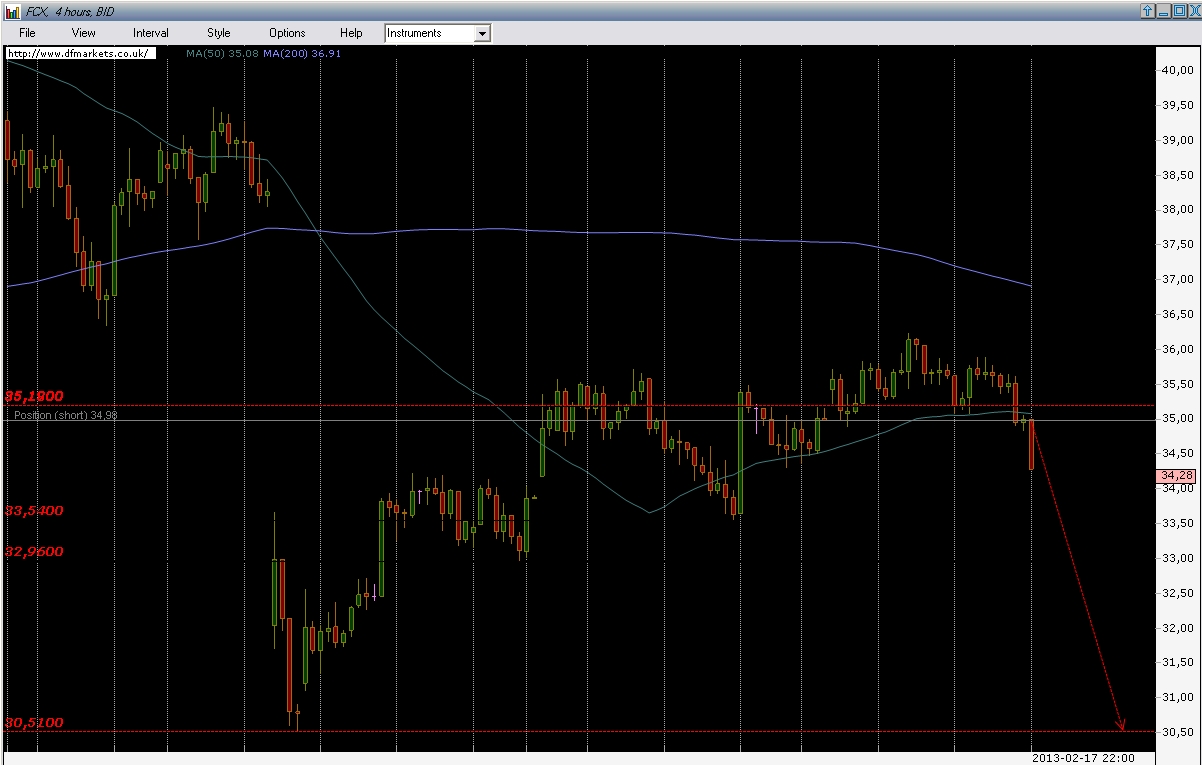
Task: Click the Position (short) 34,98 label
Action: coord(66,415)
